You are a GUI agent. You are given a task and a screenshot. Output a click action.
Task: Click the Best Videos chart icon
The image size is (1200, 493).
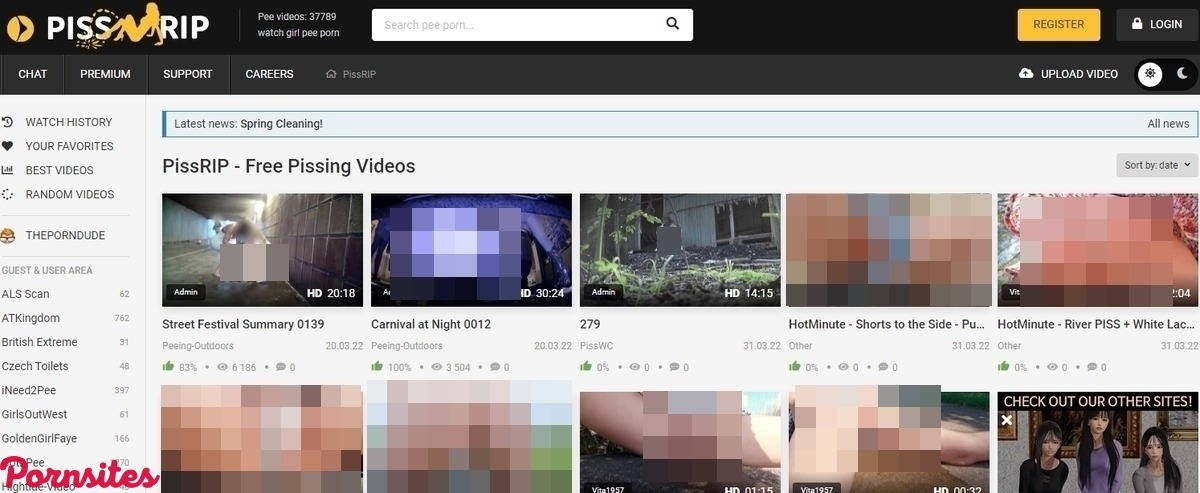pos(7,170)
